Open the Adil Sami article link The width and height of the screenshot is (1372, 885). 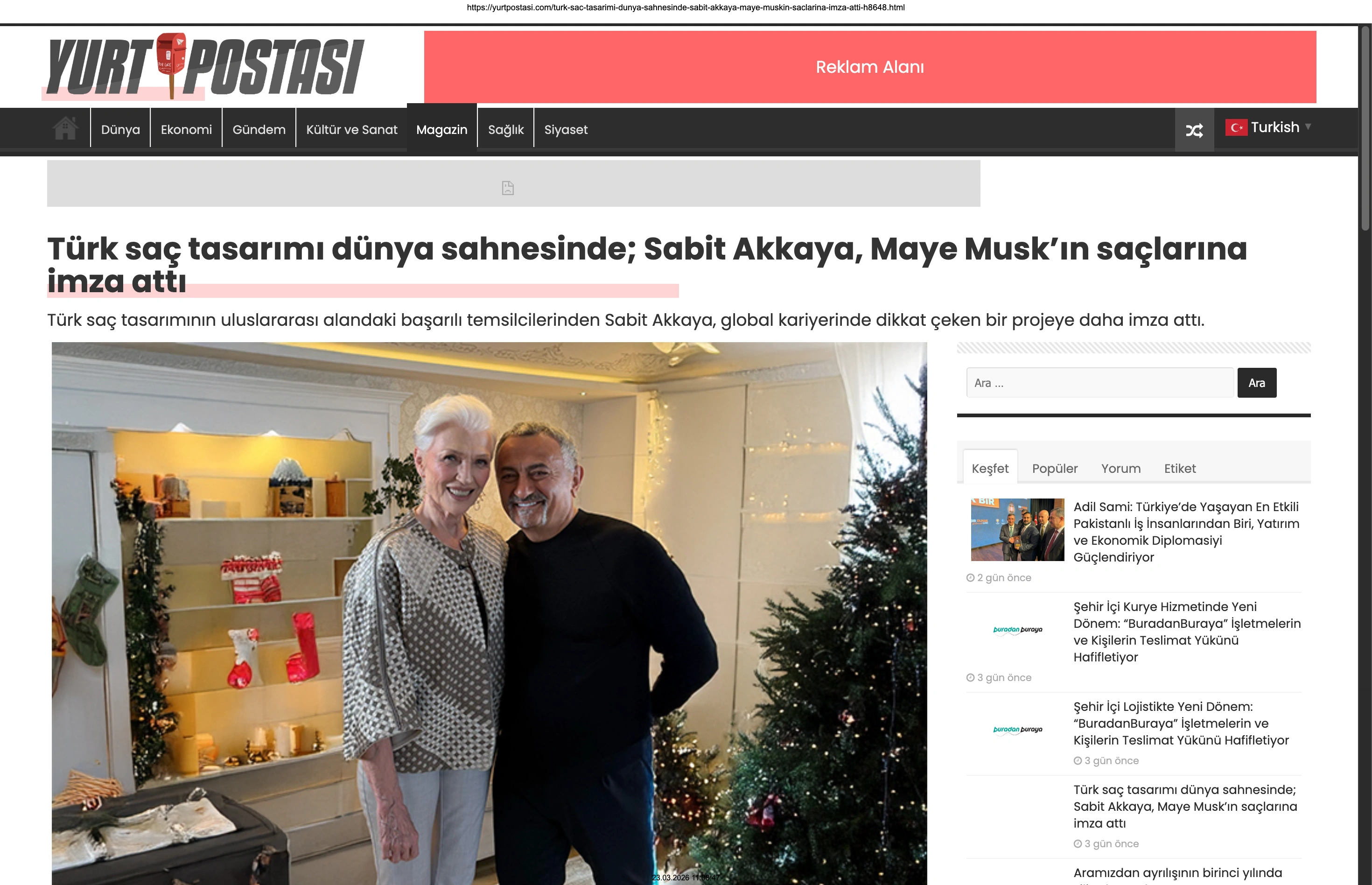[1186, 532]
